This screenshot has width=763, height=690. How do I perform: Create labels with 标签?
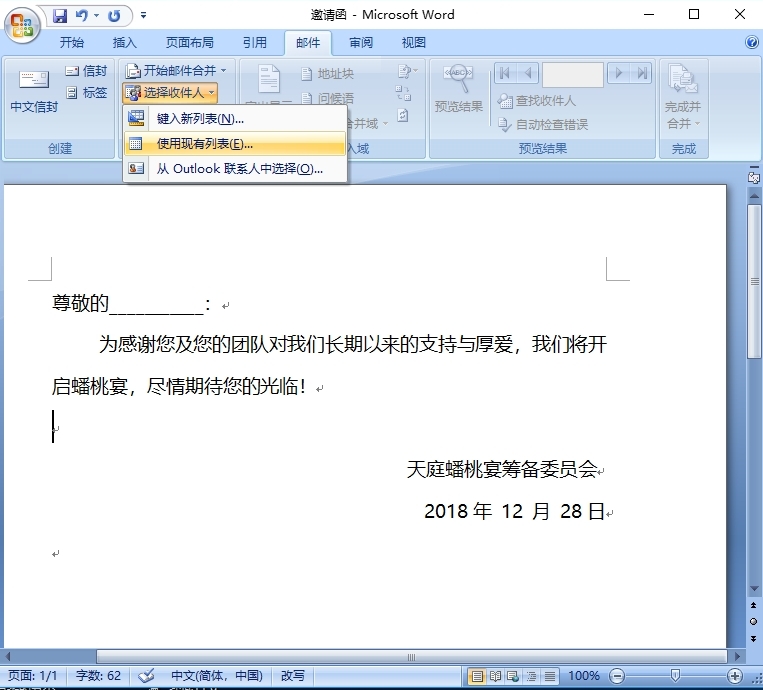point(87,92)
